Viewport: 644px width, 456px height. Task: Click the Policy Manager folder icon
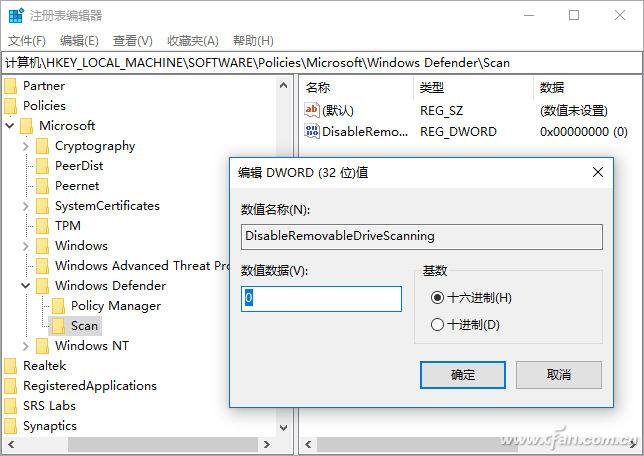coord(58,306)
